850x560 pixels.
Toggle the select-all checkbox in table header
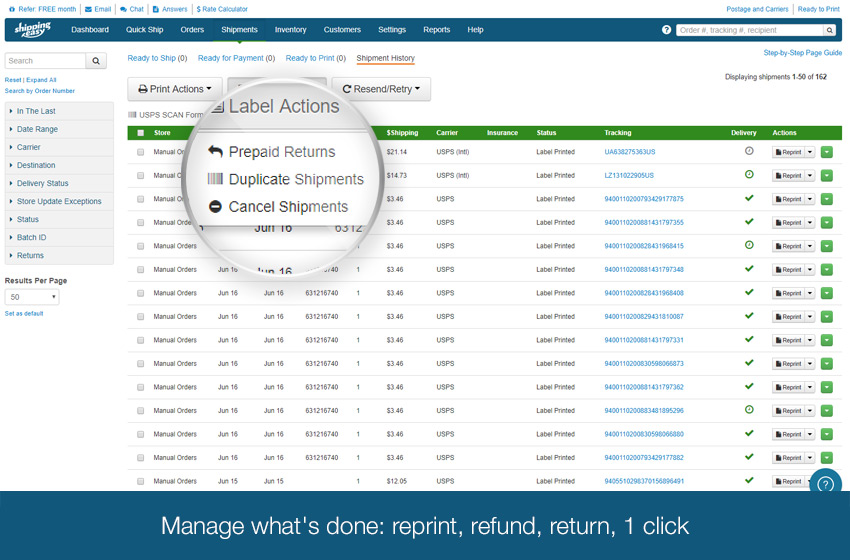[x=140, y=133]
